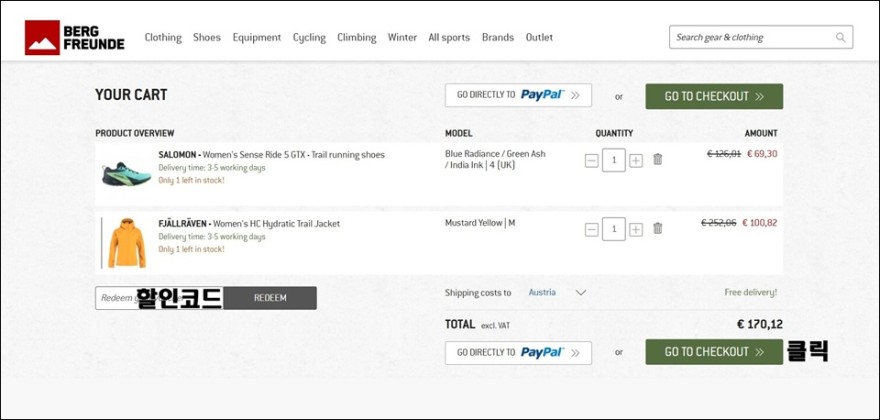
Task: Open Fjällräven Women's HC Hydratic Trail Jacket link
Action: coord(249,223)
